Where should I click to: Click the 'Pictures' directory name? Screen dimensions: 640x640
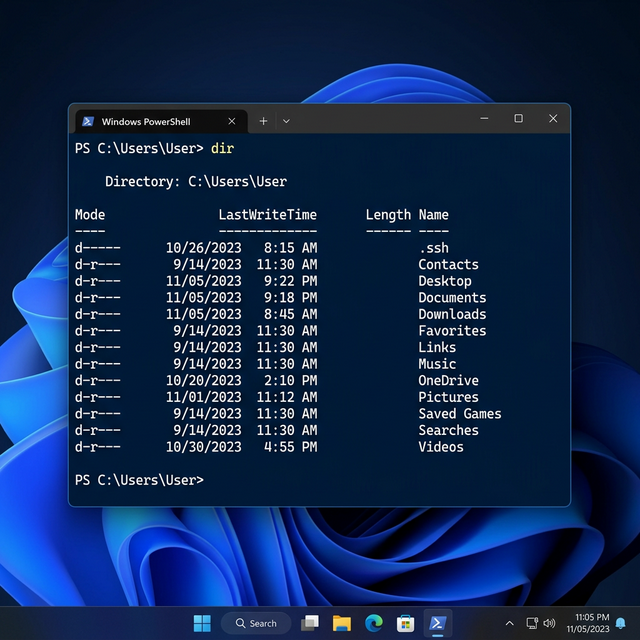pyautogui.click(x=449, y=397)
